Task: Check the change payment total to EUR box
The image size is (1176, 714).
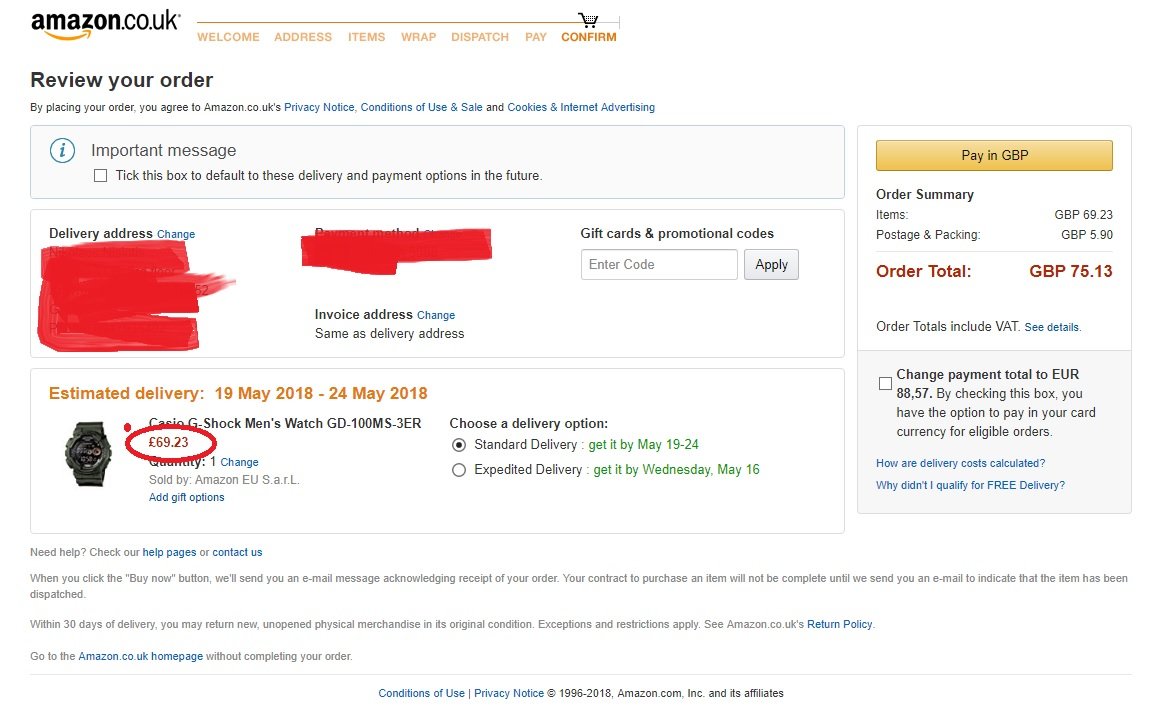Action: (x=885, y=383)
